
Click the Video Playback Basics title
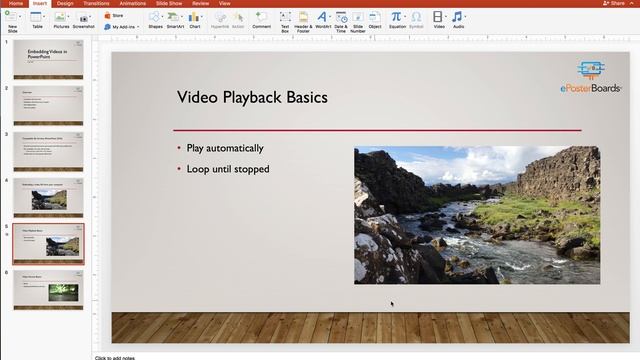click(x=252, y=98)
